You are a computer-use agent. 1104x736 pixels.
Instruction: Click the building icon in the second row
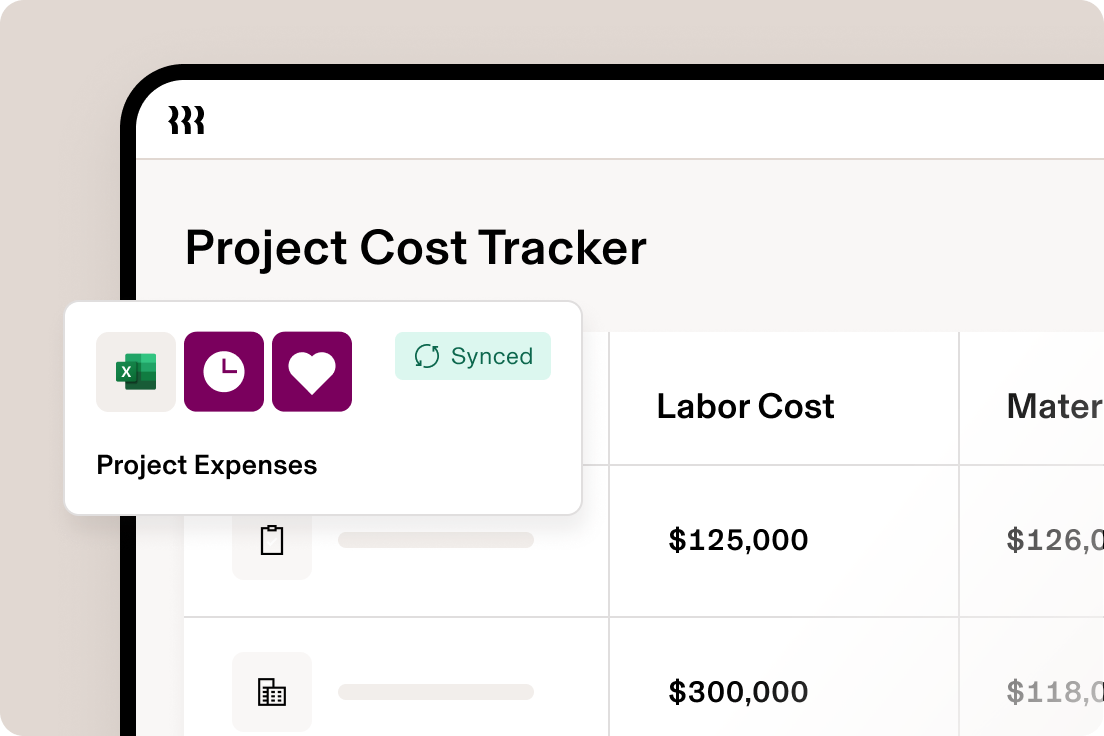pos(271,691)
